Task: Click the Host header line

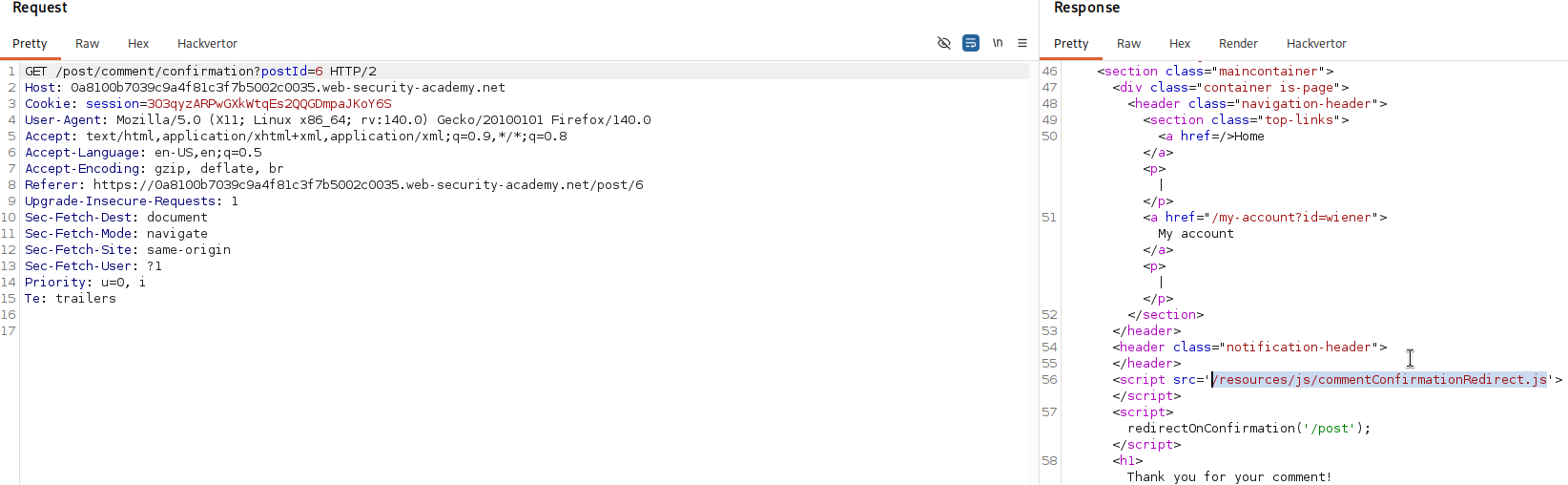Action: point(265,88)
